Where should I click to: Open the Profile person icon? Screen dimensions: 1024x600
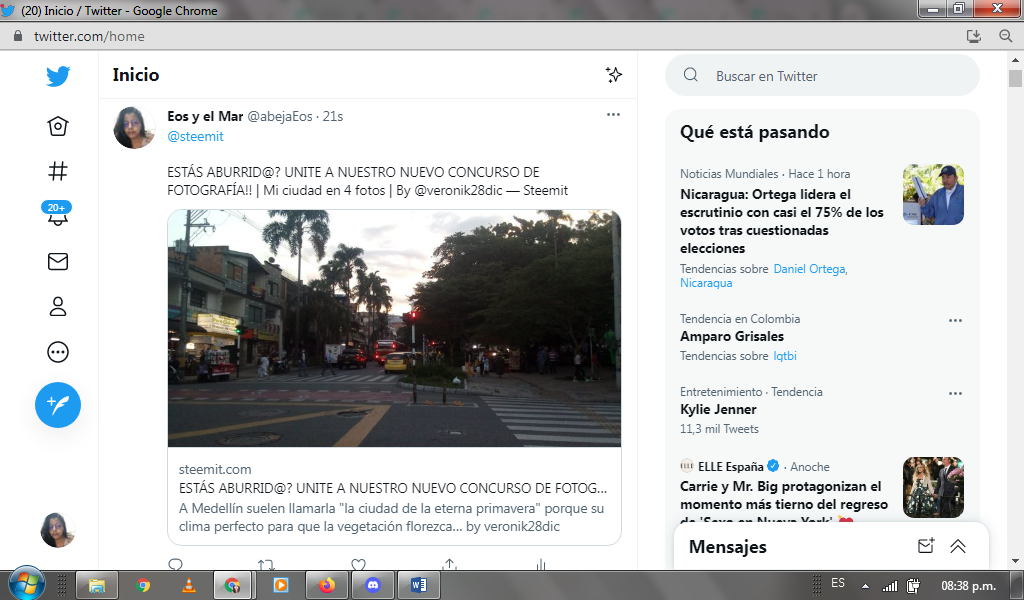tap(57, 307)
